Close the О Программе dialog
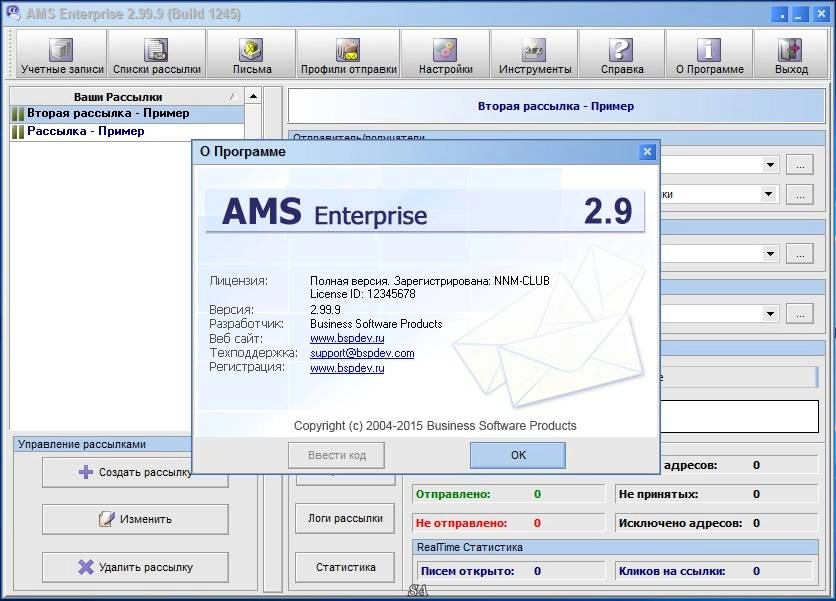This screenshot has width=836, height=601. 647,152
